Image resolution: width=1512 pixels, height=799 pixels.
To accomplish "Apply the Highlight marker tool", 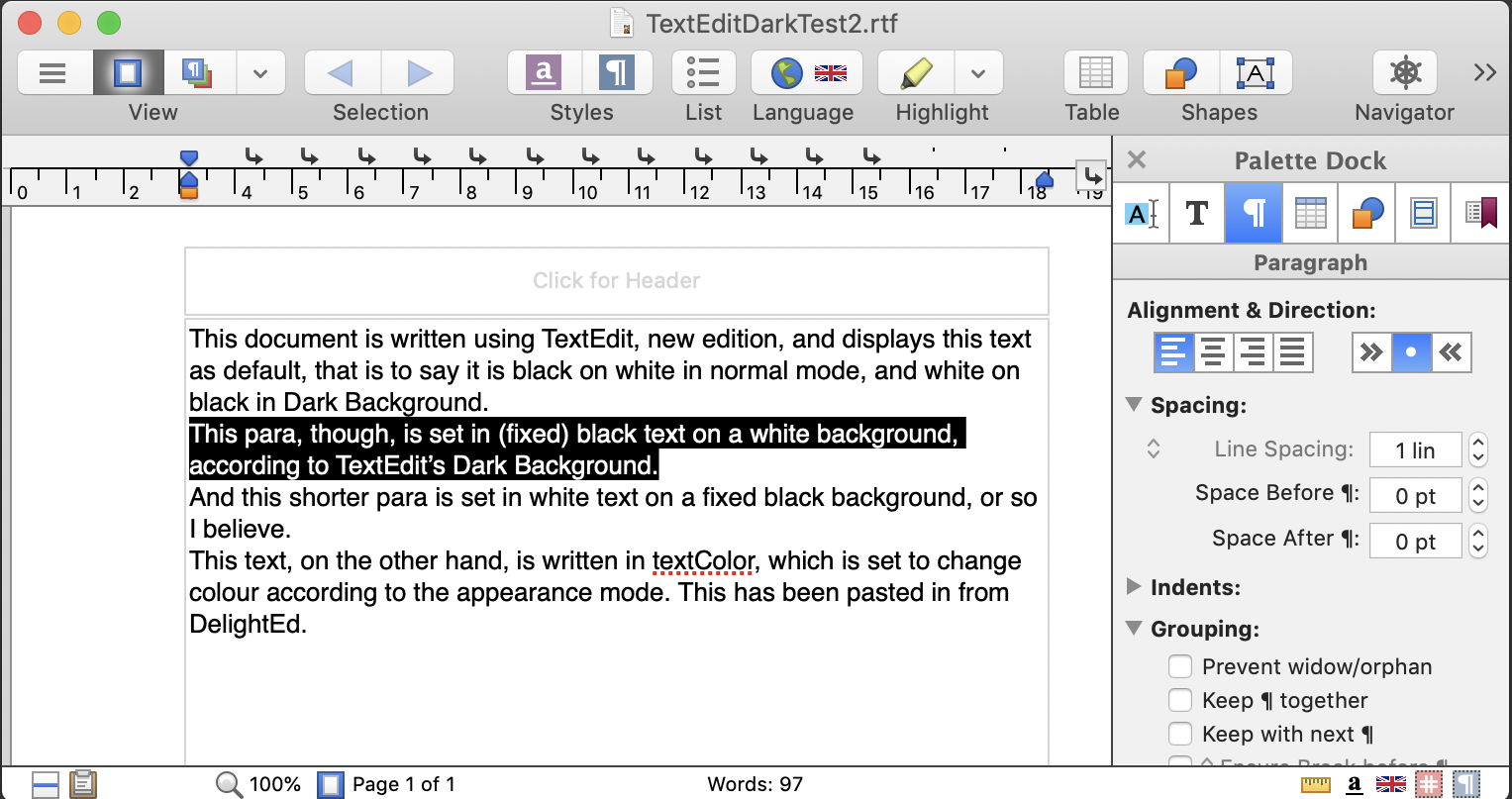I will (917, 73).
